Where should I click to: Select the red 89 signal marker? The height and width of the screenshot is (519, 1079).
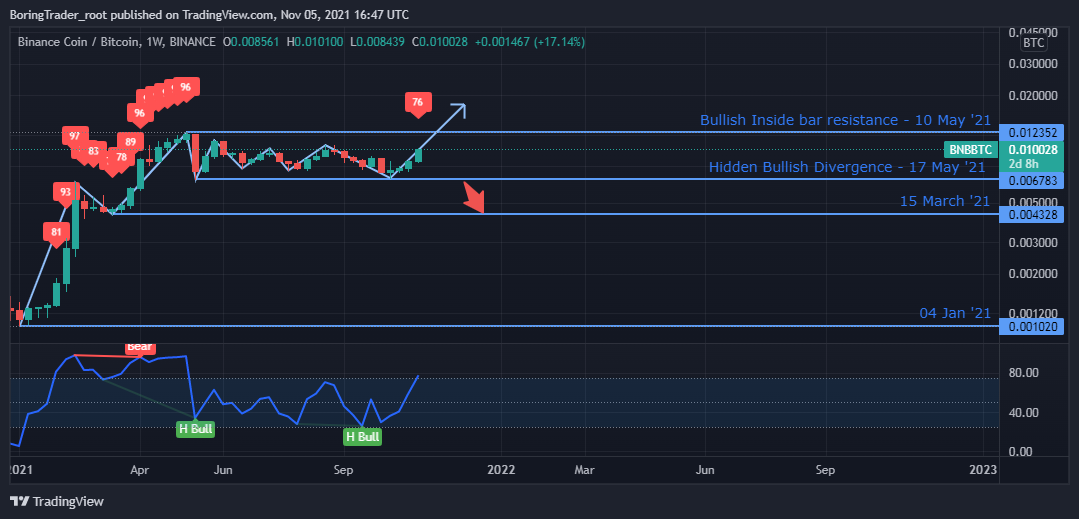[x=129, y=142]
